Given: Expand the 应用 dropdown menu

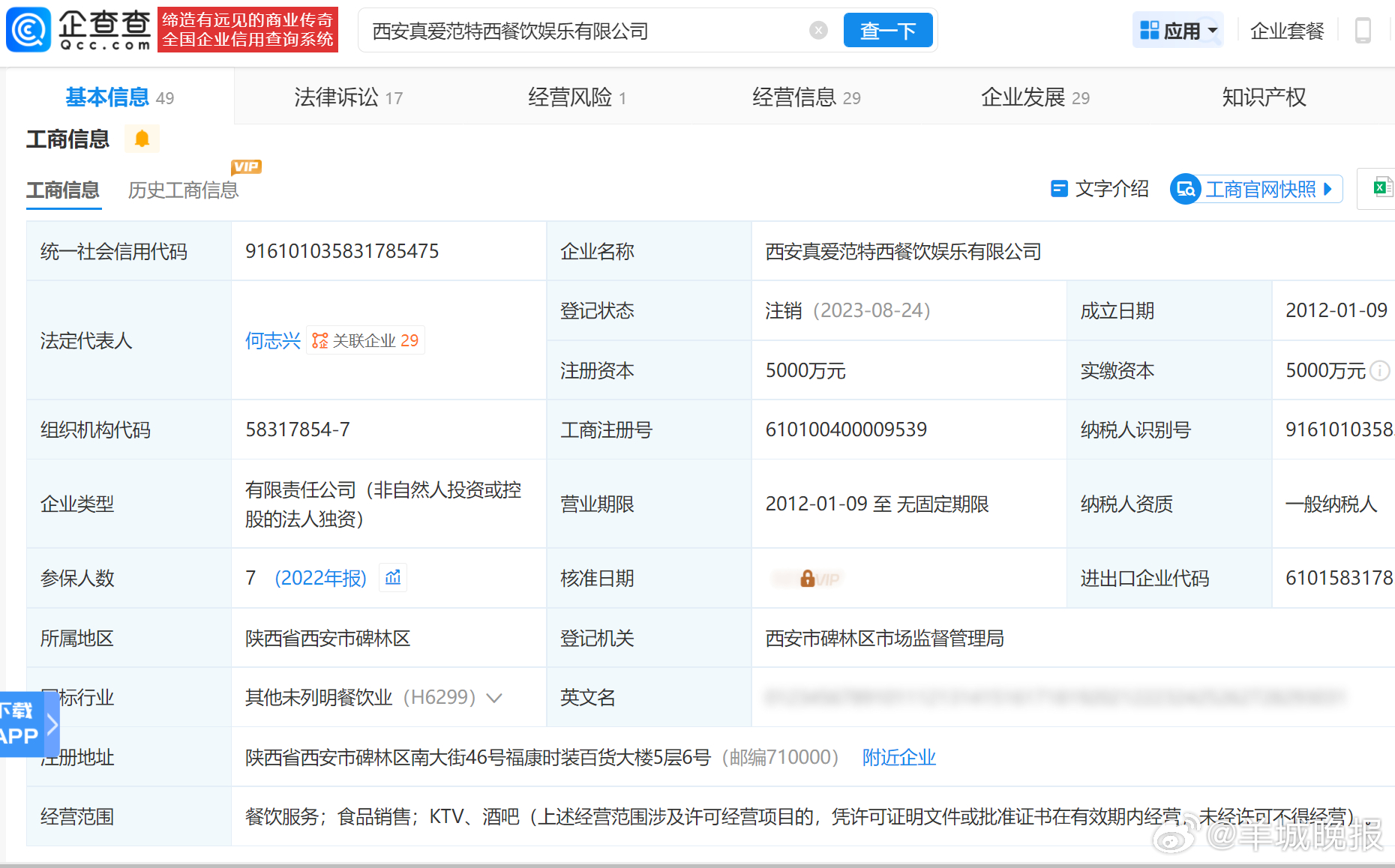Looking at the screenshot, I should [1213, 31].
